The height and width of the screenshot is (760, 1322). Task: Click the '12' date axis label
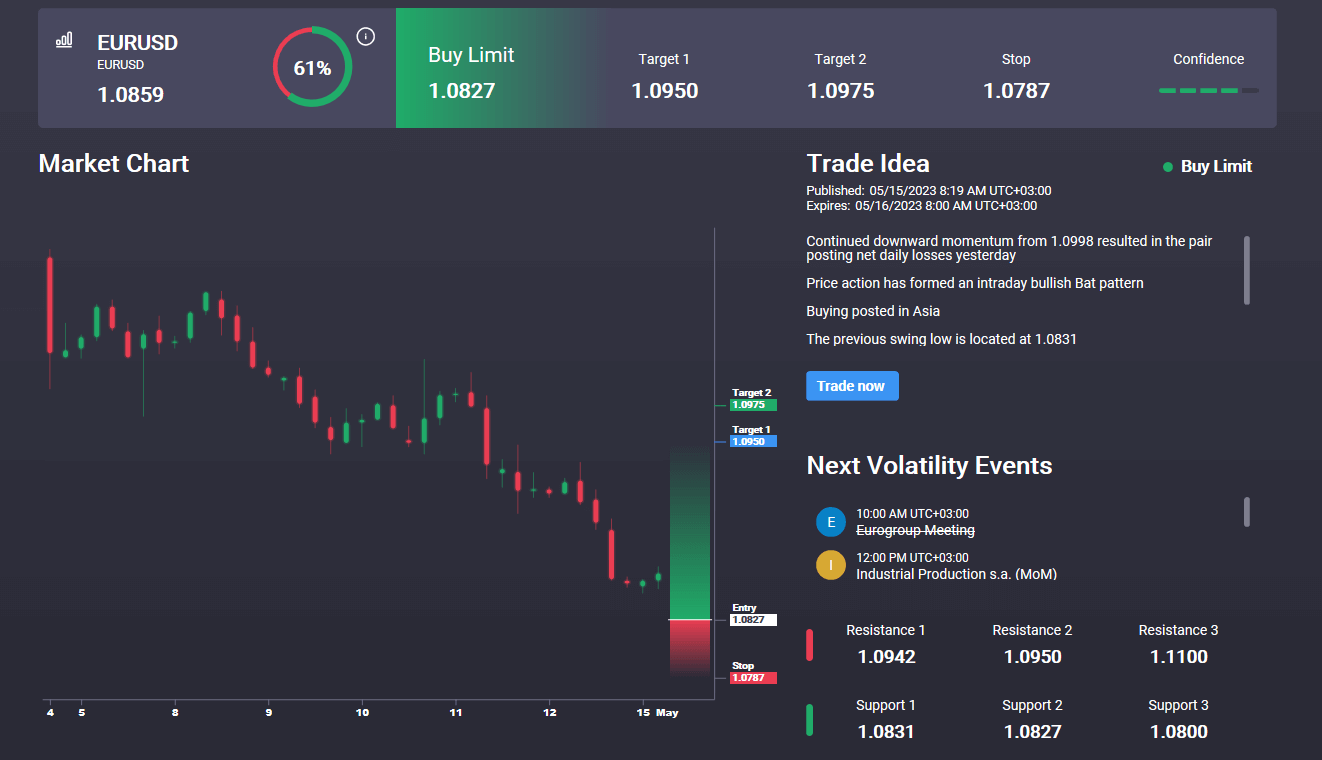click(x=550, y=713)
